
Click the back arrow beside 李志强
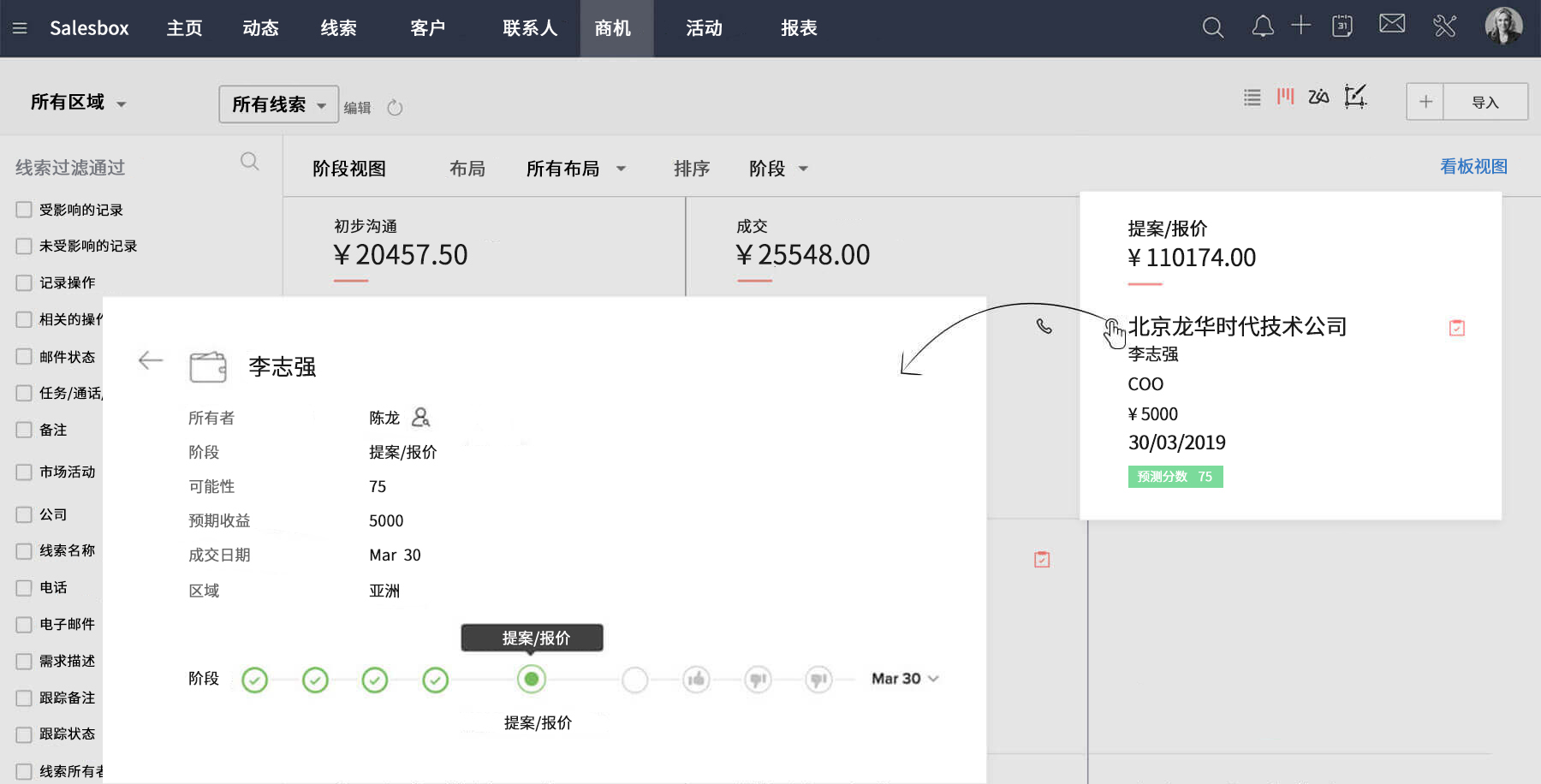151,361
